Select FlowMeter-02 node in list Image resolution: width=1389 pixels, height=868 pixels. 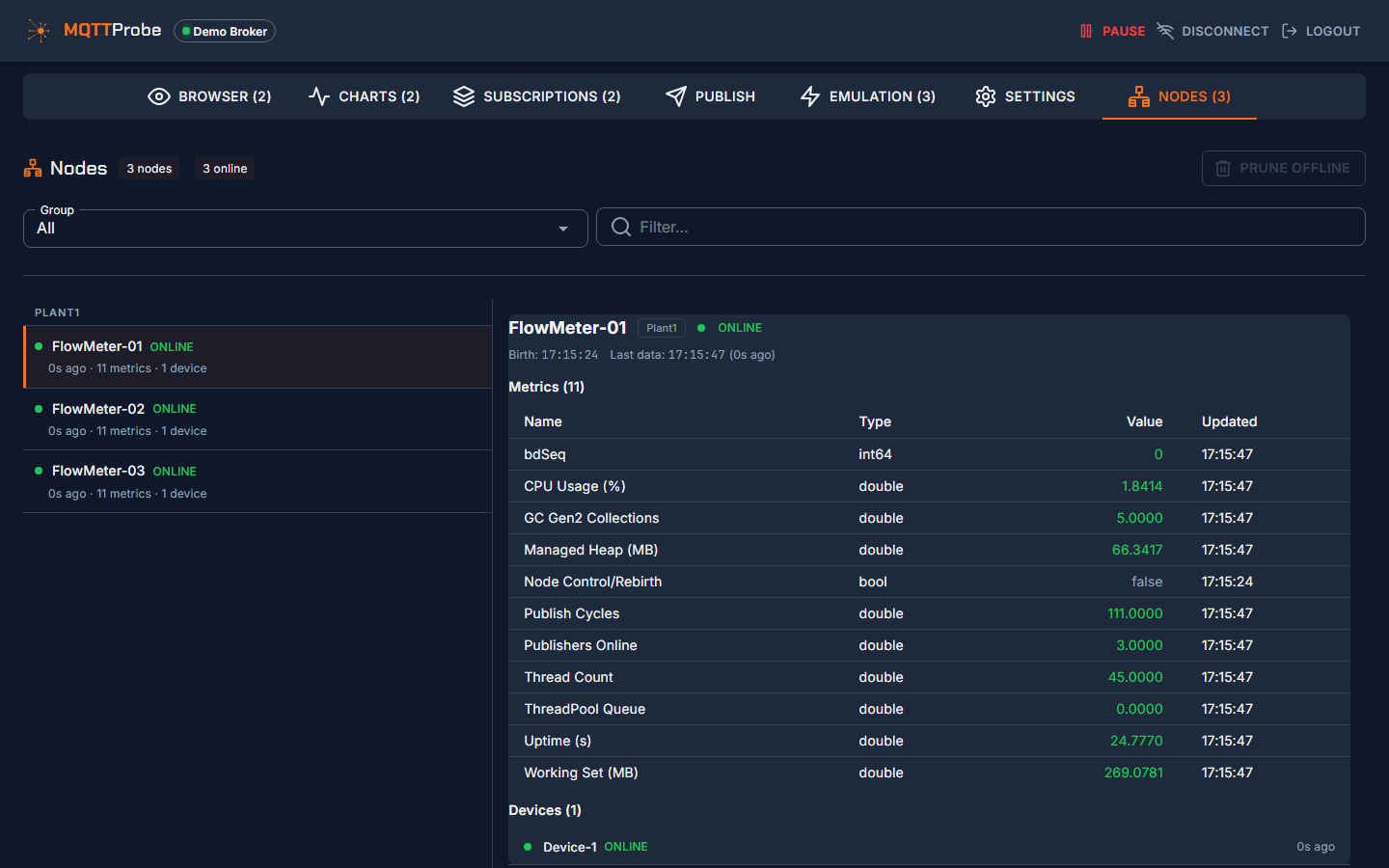point(259,420)
